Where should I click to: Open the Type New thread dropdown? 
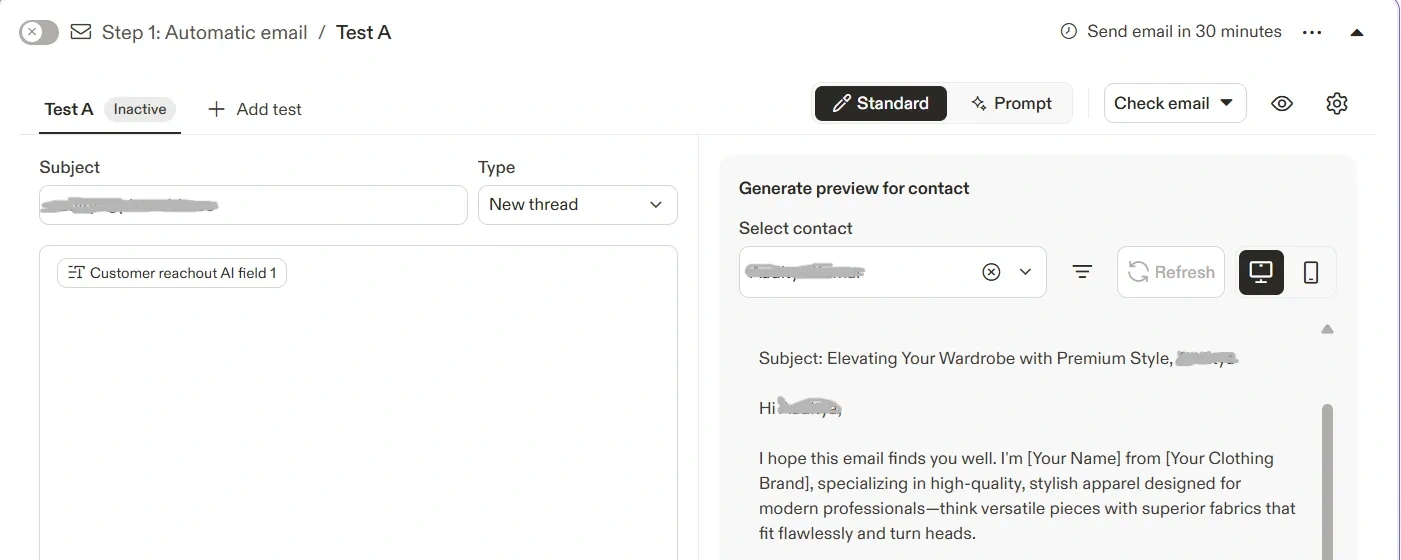577,205
